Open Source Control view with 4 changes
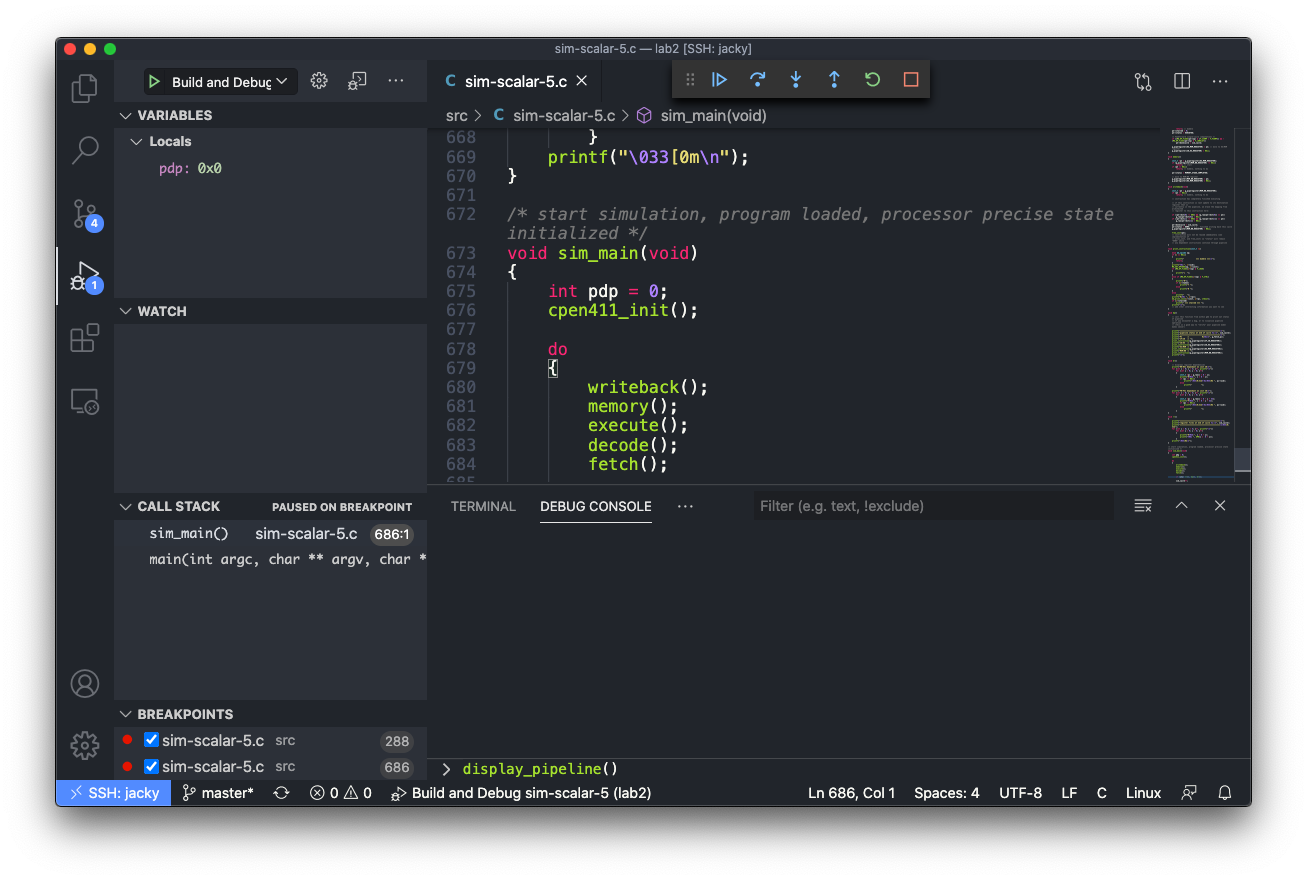This screenshot has height=880, width=1307. pos(85,213)
